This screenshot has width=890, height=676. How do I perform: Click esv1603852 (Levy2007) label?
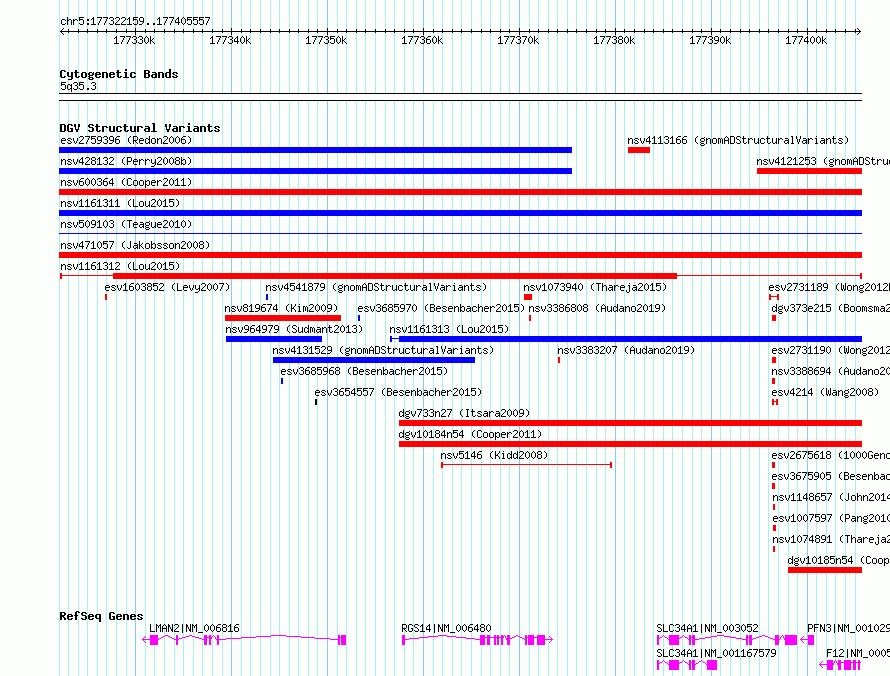(167, 287)
